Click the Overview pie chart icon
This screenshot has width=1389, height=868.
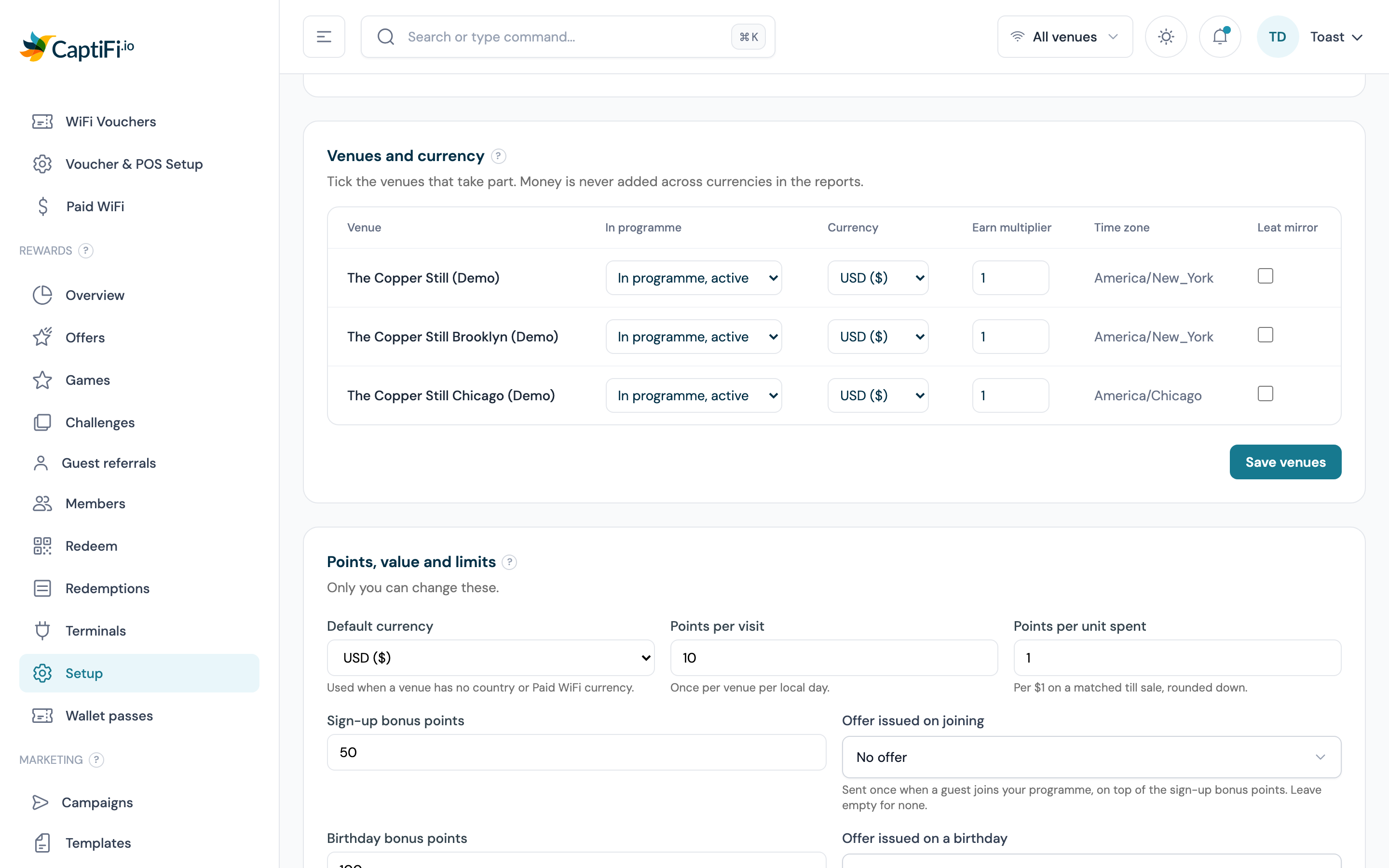click(x=42, y=295)
